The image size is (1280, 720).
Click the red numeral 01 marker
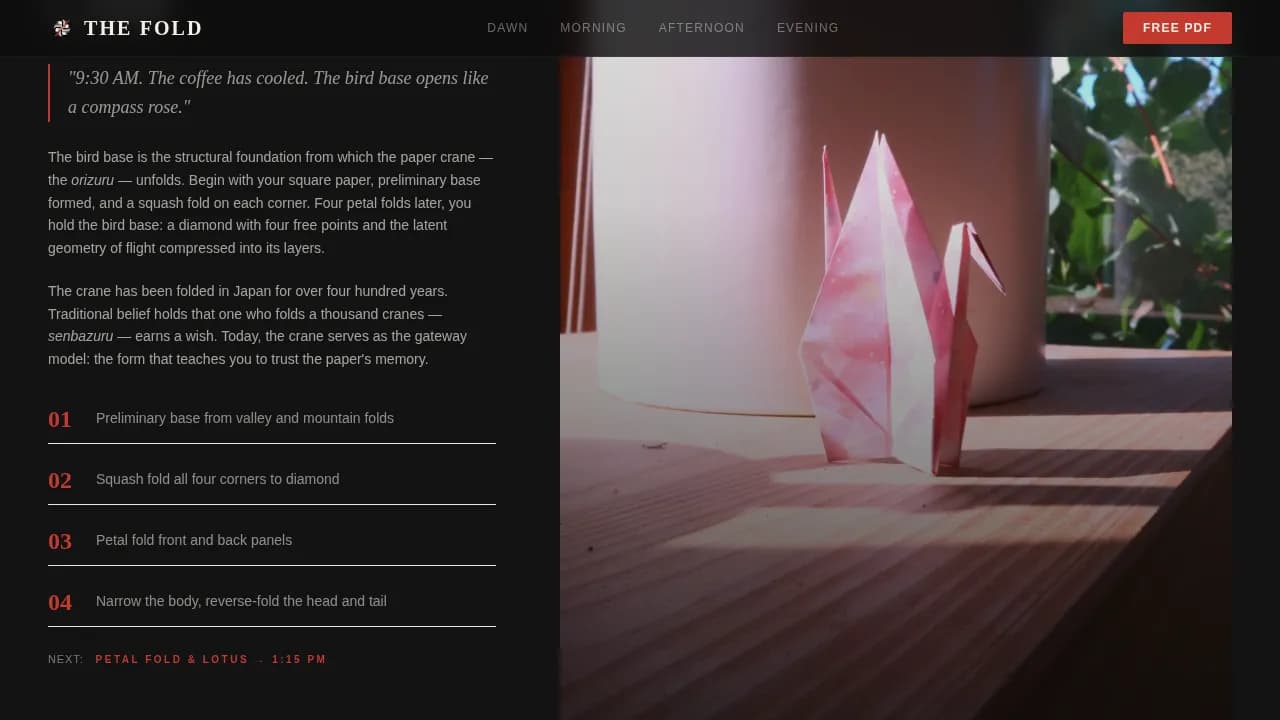(x=60, y=420)
